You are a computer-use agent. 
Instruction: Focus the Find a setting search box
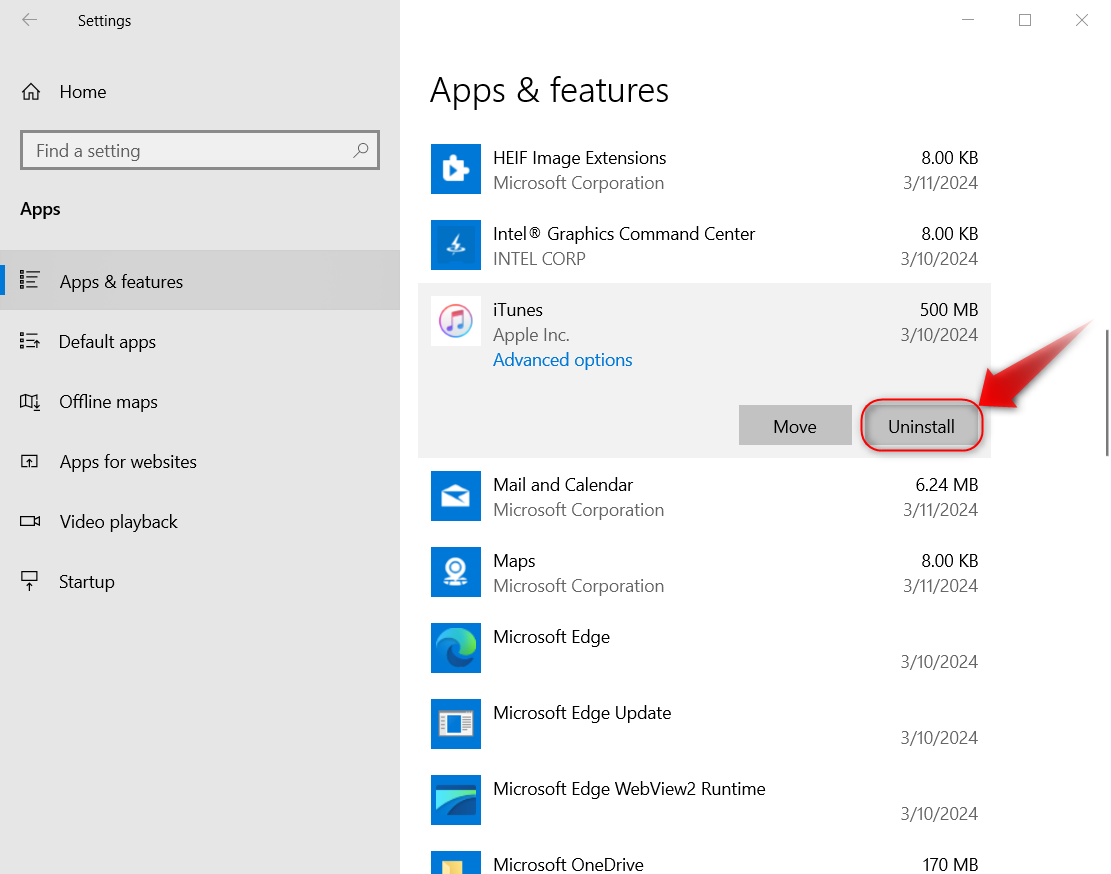click(x=200, y=150)
